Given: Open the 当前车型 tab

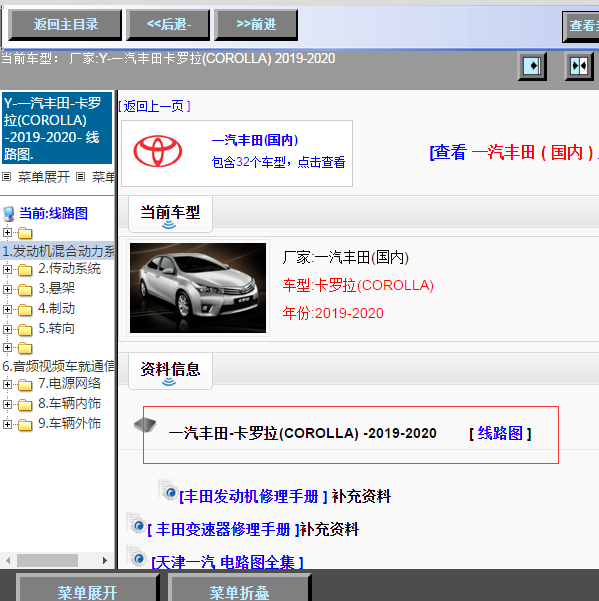Looking at the screenshot, I should [x=170, y=214].
